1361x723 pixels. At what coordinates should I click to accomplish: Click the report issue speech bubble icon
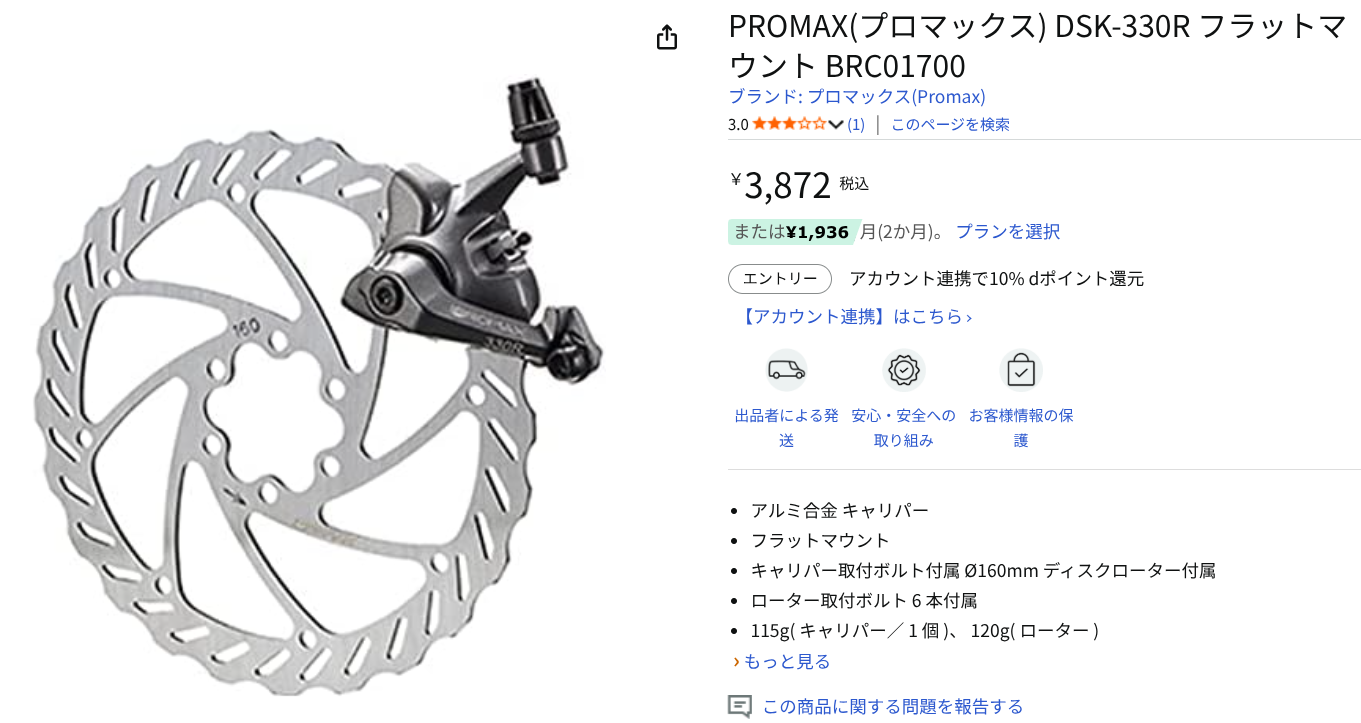point(739,707)
